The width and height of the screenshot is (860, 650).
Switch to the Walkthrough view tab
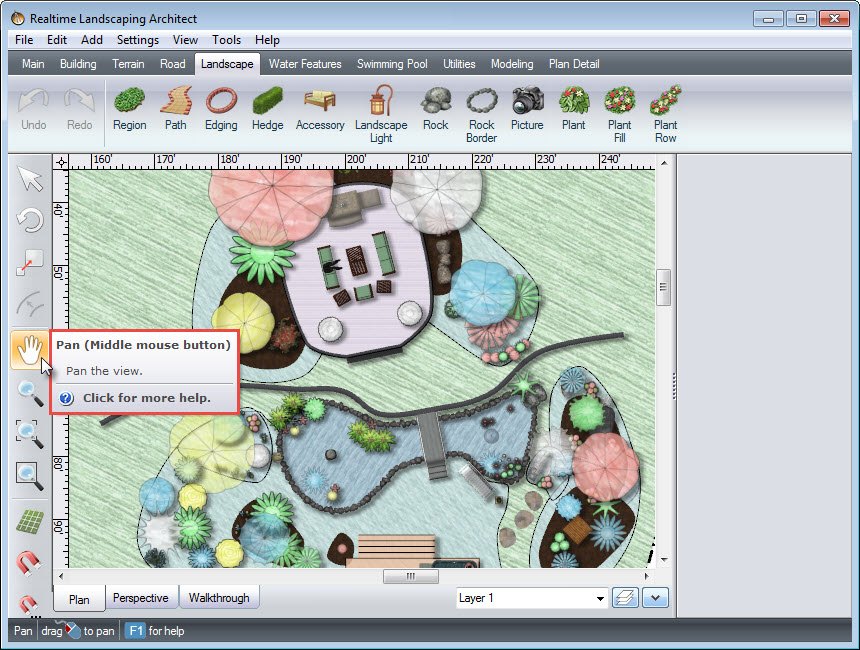tap(219, 598)
